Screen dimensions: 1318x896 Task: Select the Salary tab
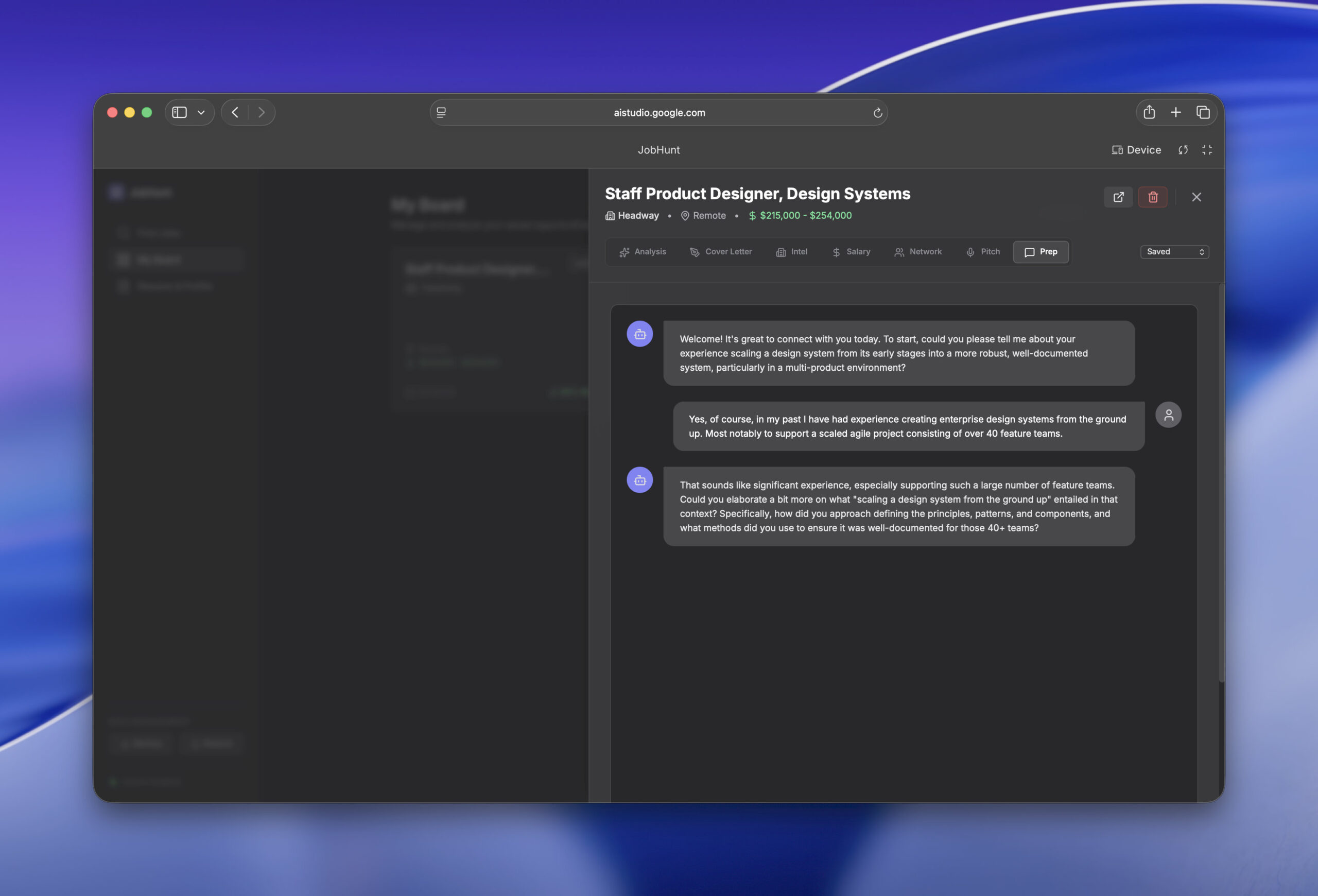pyautogui.click(x=851, y=252)
